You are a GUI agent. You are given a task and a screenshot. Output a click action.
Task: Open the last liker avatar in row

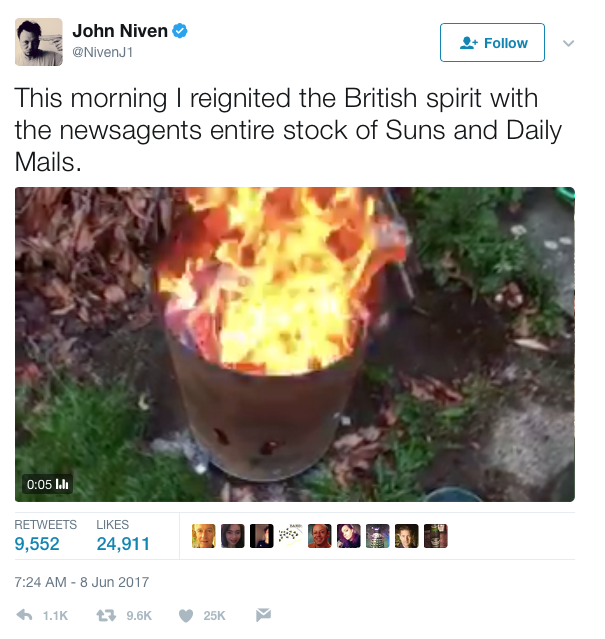(x=436, y=535)
